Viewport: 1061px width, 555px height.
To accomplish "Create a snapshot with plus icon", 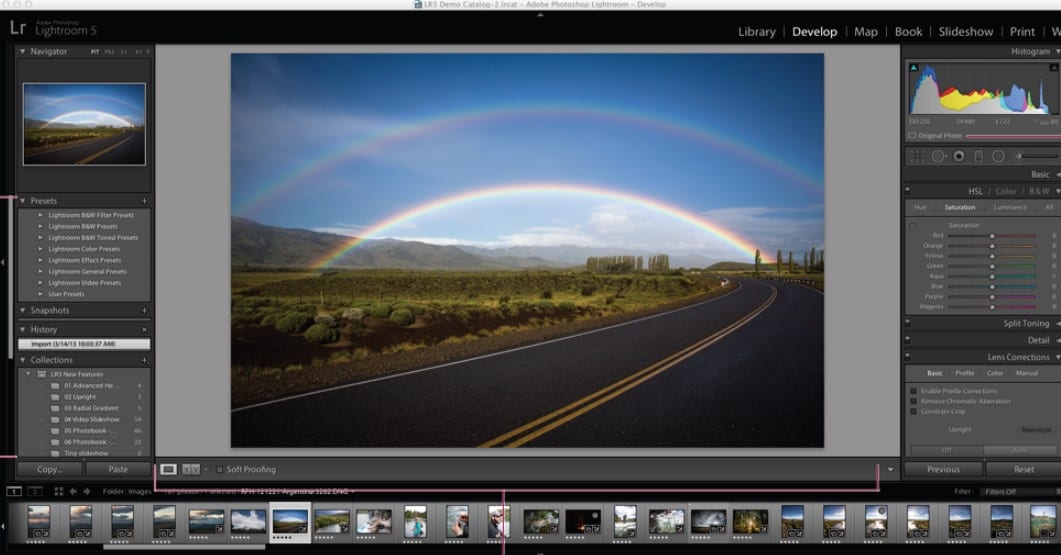I will [144, 311].
